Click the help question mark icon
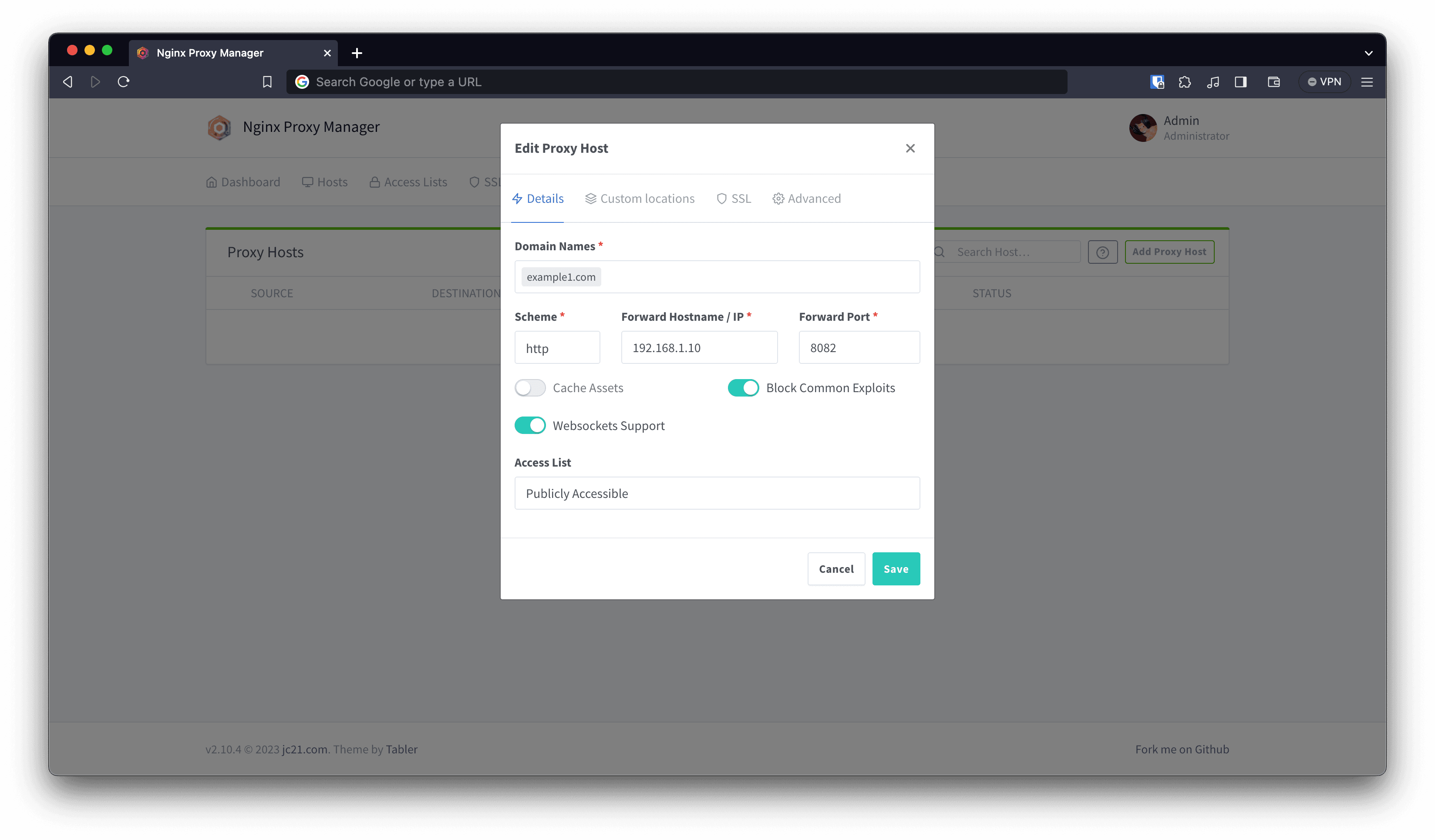 (x=1102, y=252)
